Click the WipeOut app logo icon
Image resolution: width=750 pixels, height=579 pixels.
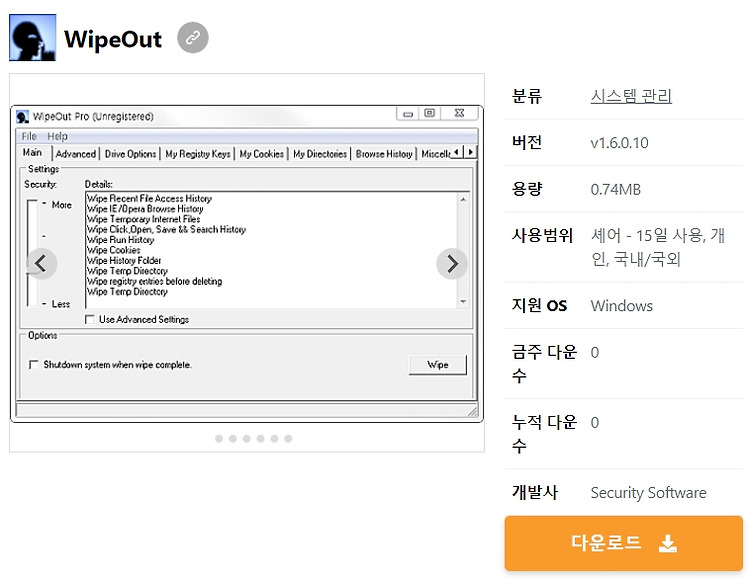(x=33, y=37)
